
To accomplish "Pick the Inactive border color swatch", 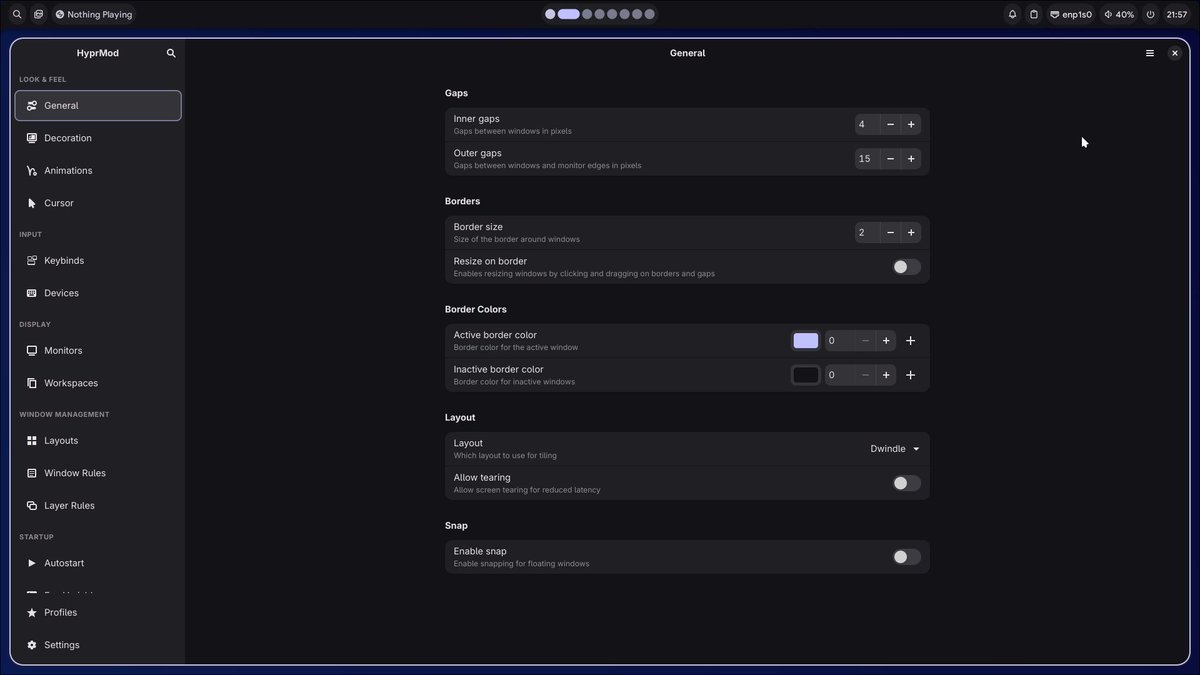I will (x=806, y=375).
